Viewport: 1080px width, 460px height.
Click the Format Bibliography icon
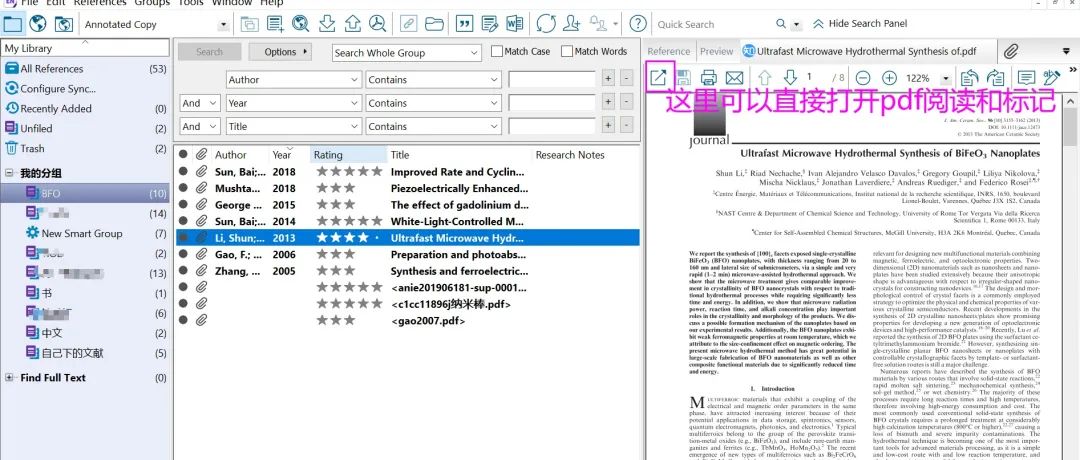pos(490,24)
